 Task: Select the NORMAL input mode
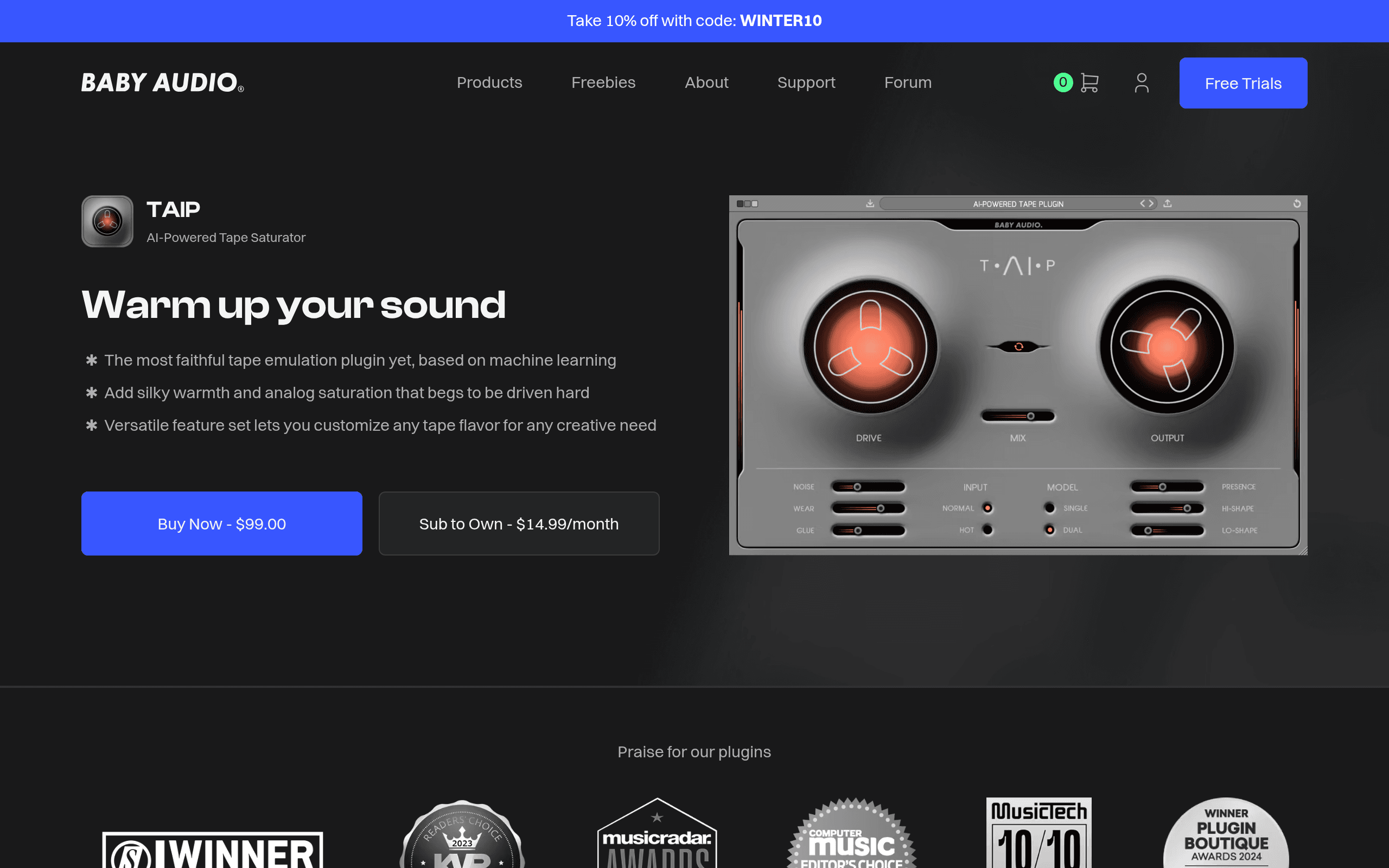987,508
